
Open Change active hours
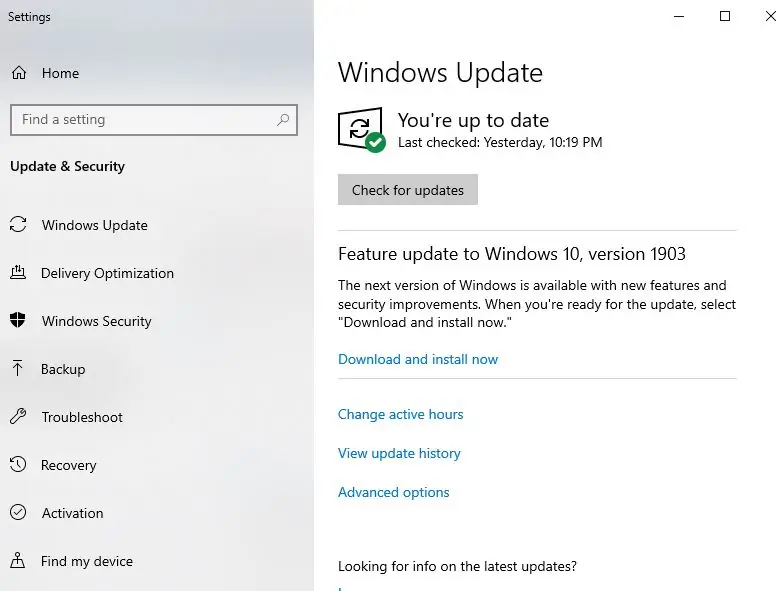[400, 414]
